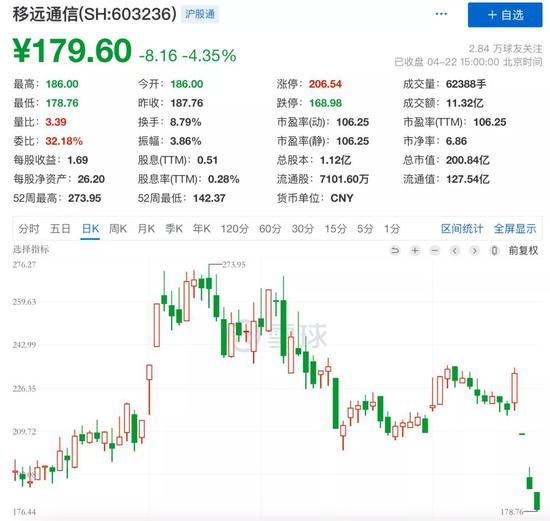Viewport: 550px width, 521px height.
Task: Click the y-axis label 242.99
Action: pyautogui.click(x=24, y=345)
